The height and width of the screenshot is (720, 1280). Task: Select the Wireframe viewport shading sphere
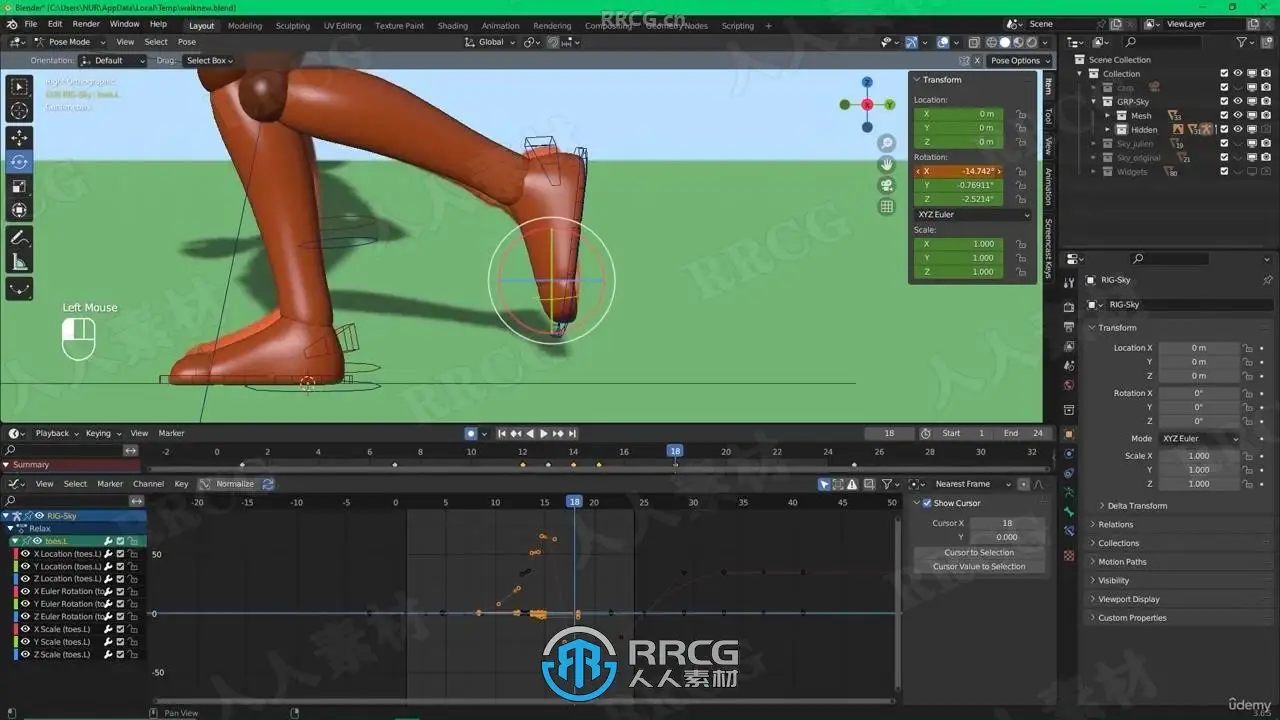(x=992, y=42)
